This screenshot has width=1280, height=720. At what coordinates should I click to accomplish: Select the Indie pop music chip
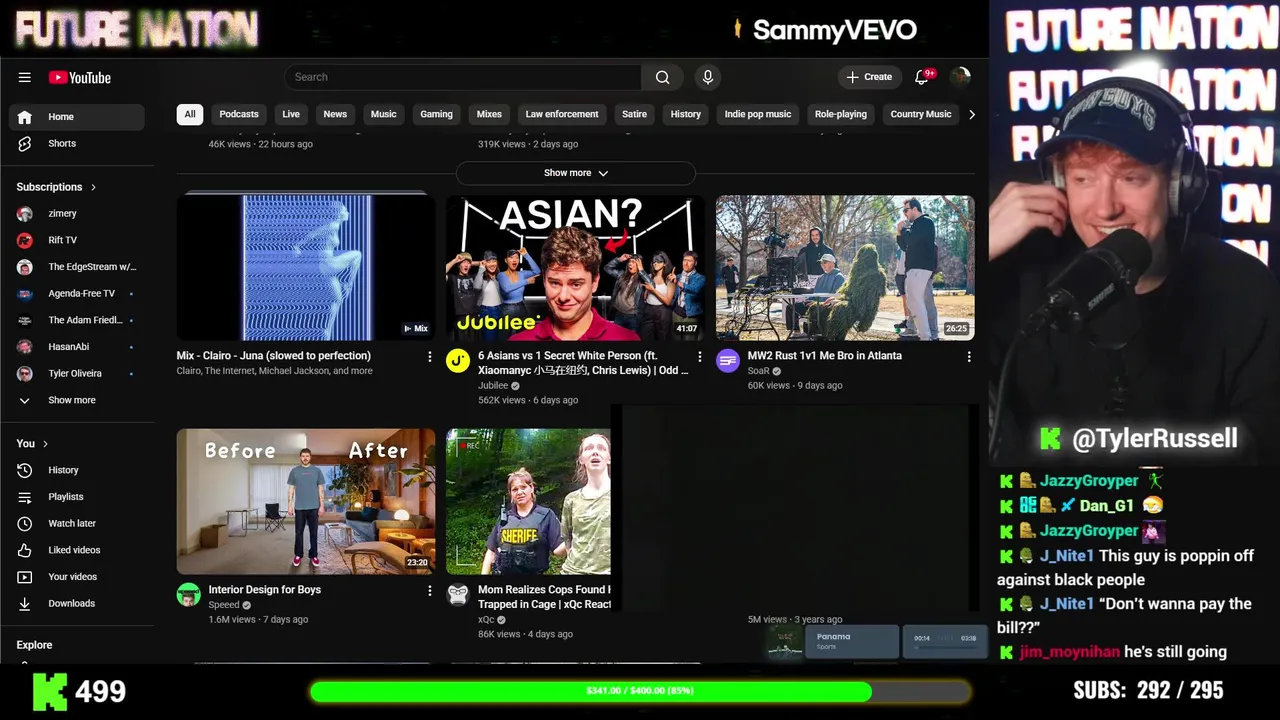pos(758,114)
